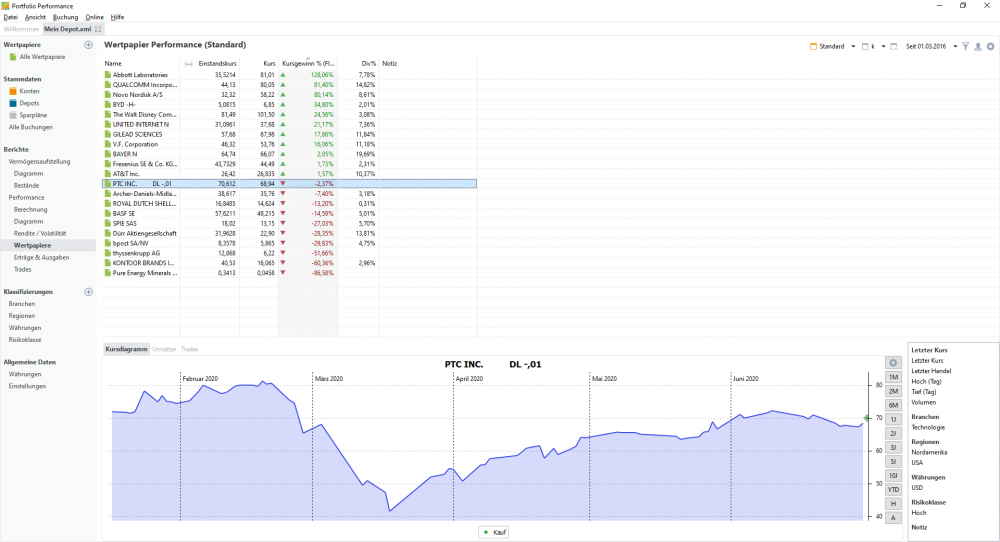Open Branchen classification
1000x542 pixels.
22,304
